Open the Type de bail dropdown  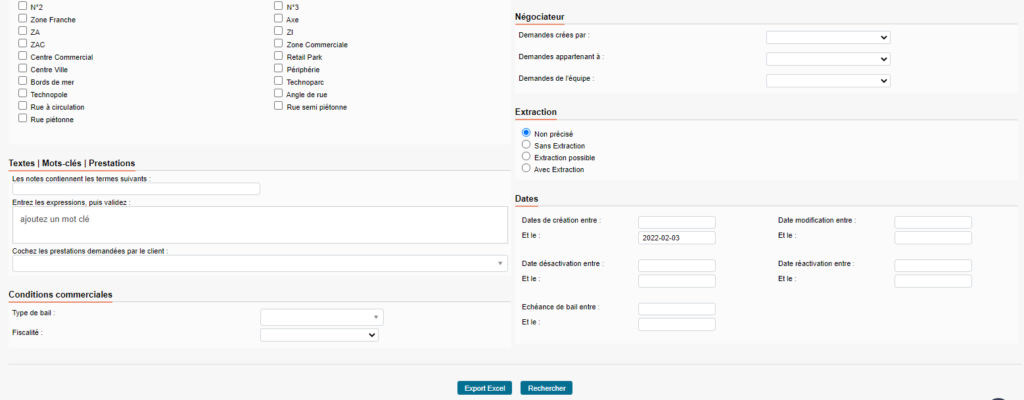pyautogui.click(x=321, y=317)
